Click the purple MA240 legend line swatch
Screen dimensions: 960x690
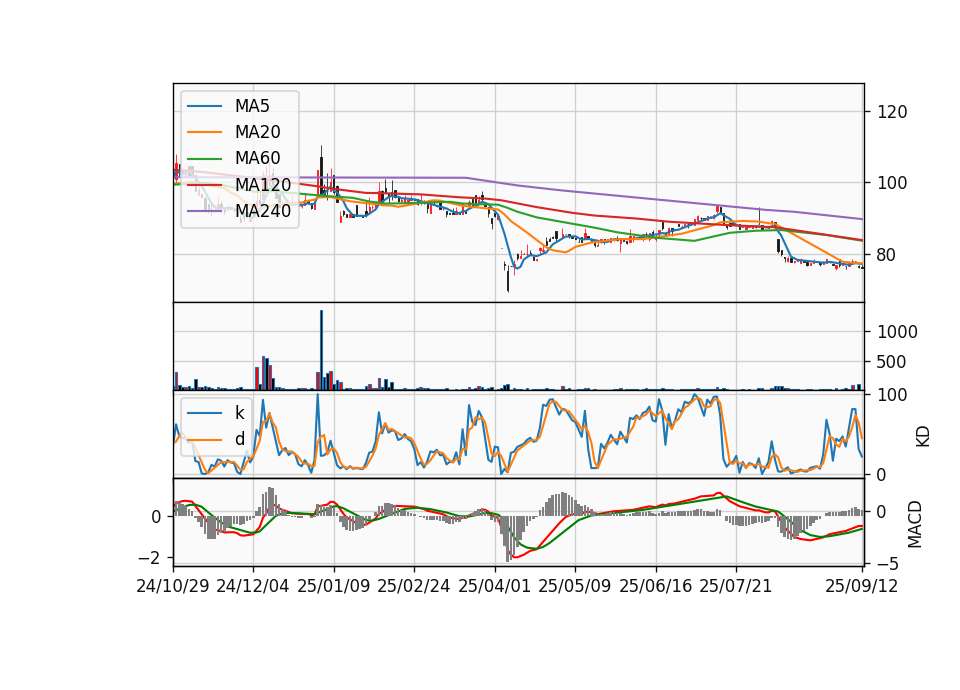pos(204,211)
